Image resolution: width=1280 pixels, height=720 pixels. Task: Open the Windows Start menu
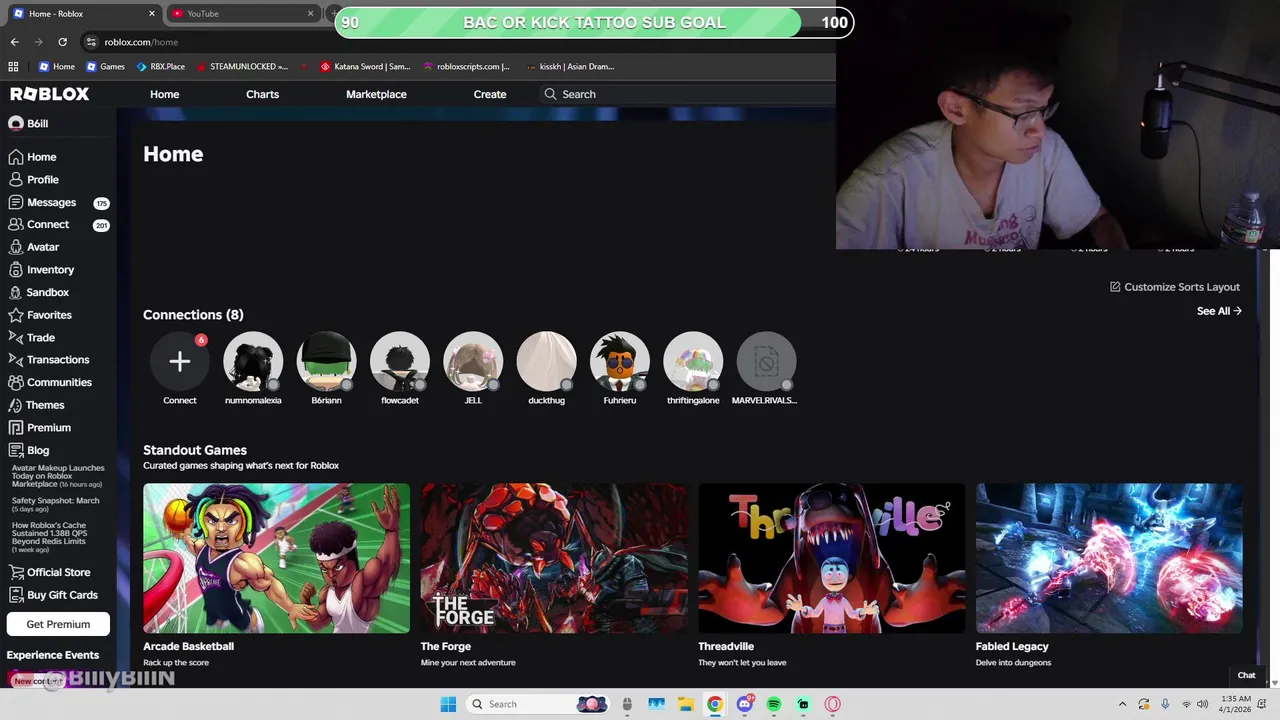click(448, 704)
